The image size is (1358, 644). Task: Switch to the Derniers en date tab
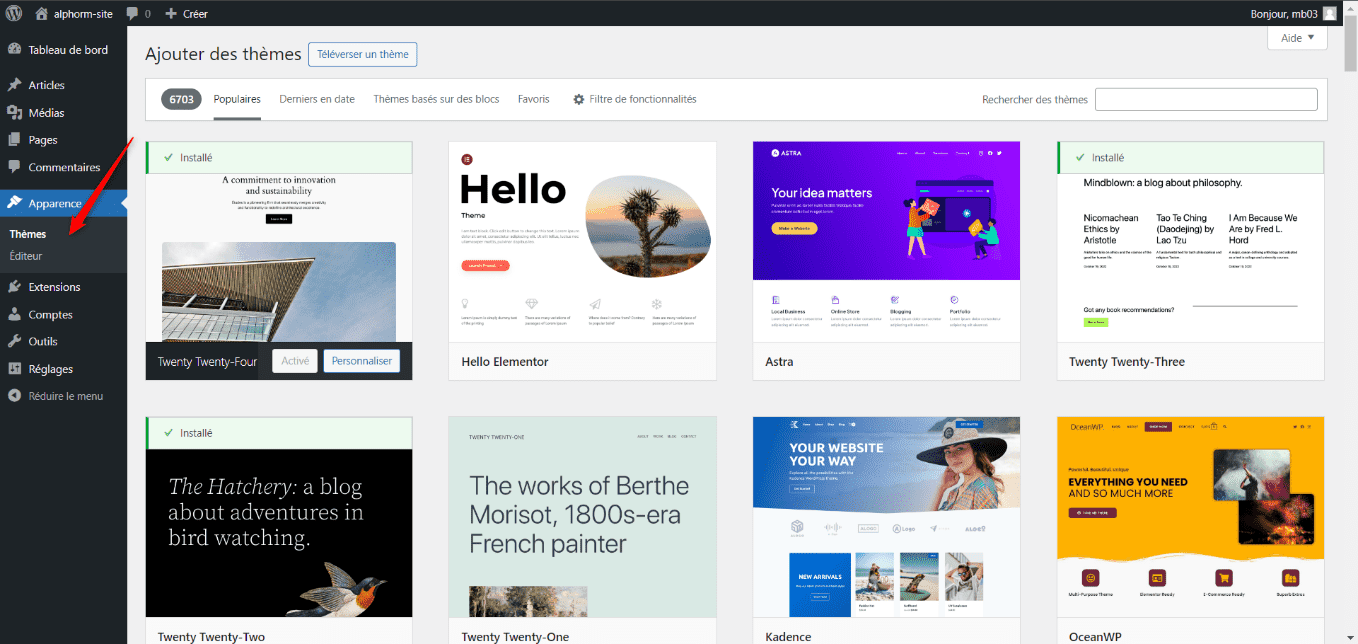click(317, 99)
